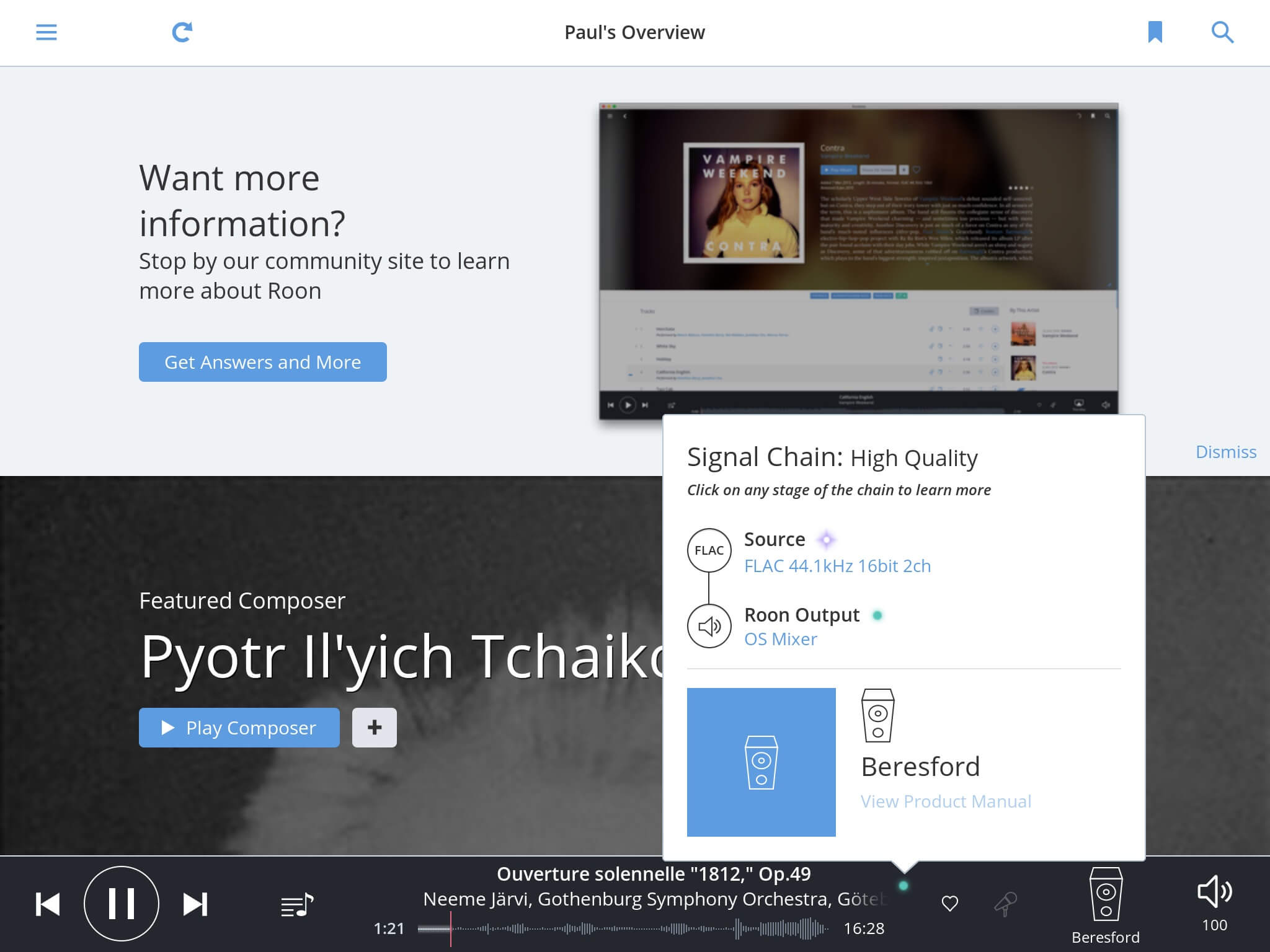Image resolution: width=1270 pixels, height=952 pixels.
Task: Open Beresford zone picker in footer
Action: pyautogui.click(x=1106, y=906)
